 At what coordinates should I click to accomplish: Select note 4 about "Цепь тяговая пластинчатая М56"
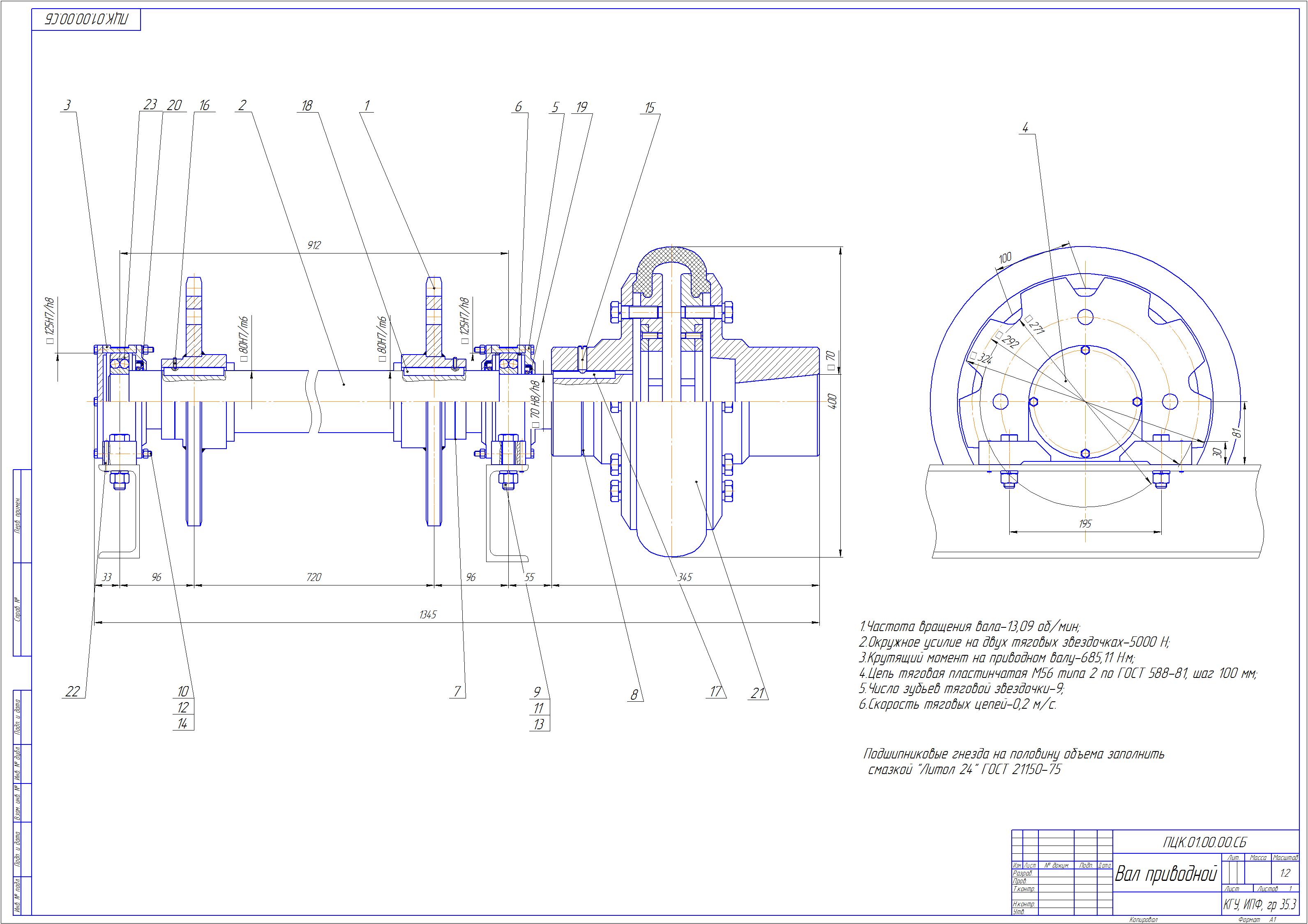pos(1058,674)
